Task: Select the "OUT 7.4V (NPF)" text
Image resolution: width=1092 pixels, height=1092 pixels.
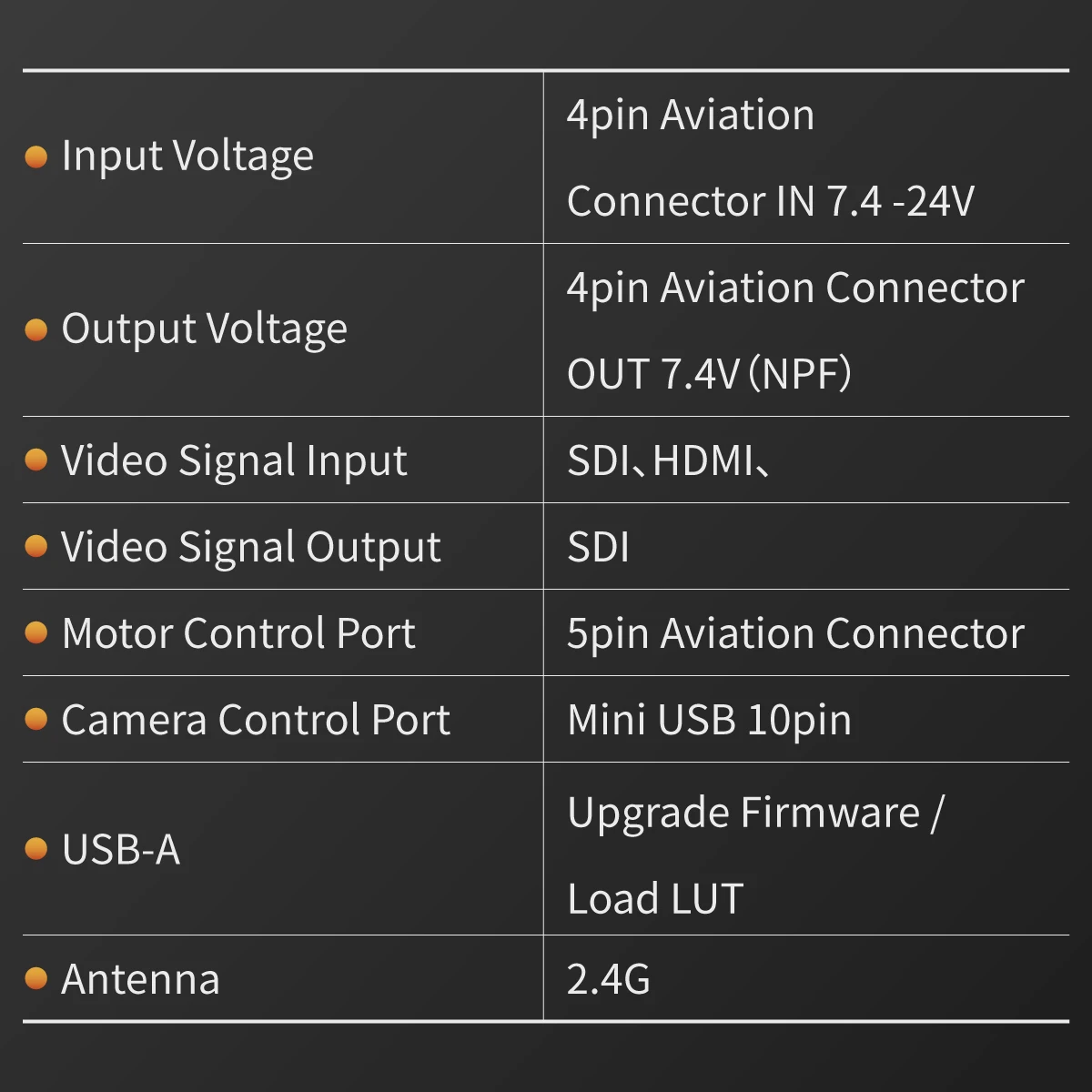Action: pos(709,373)
